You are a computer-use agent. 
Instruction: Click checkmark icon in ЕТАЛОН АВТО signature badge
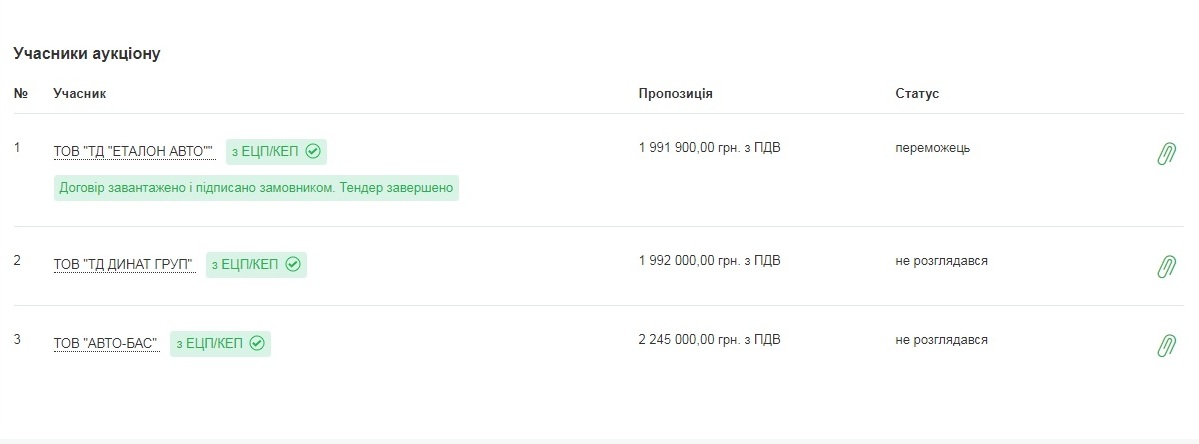pyautogui.click(x=312, y=151)
